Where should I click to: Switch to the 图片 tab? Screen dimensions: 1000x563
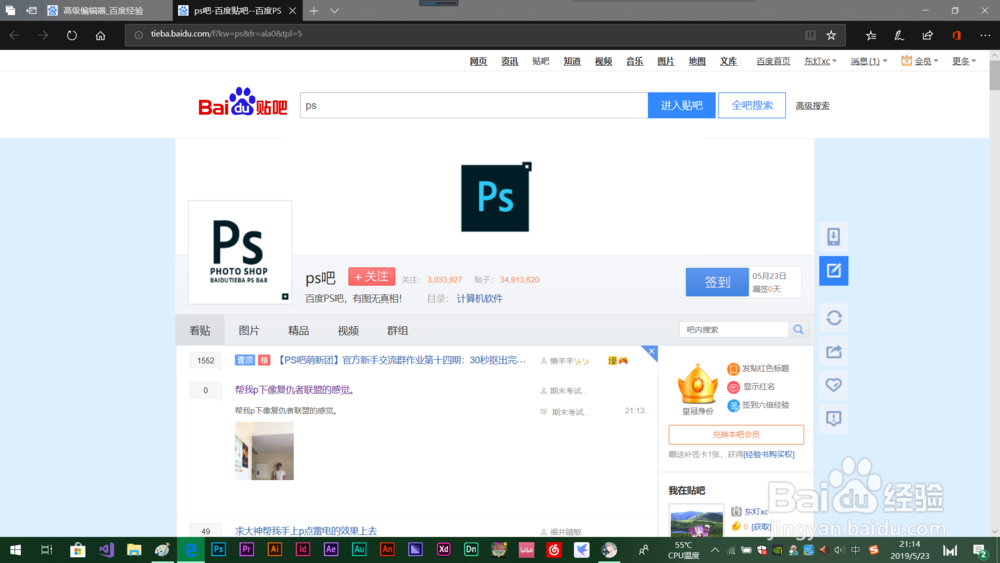click(x=249, y=330)
